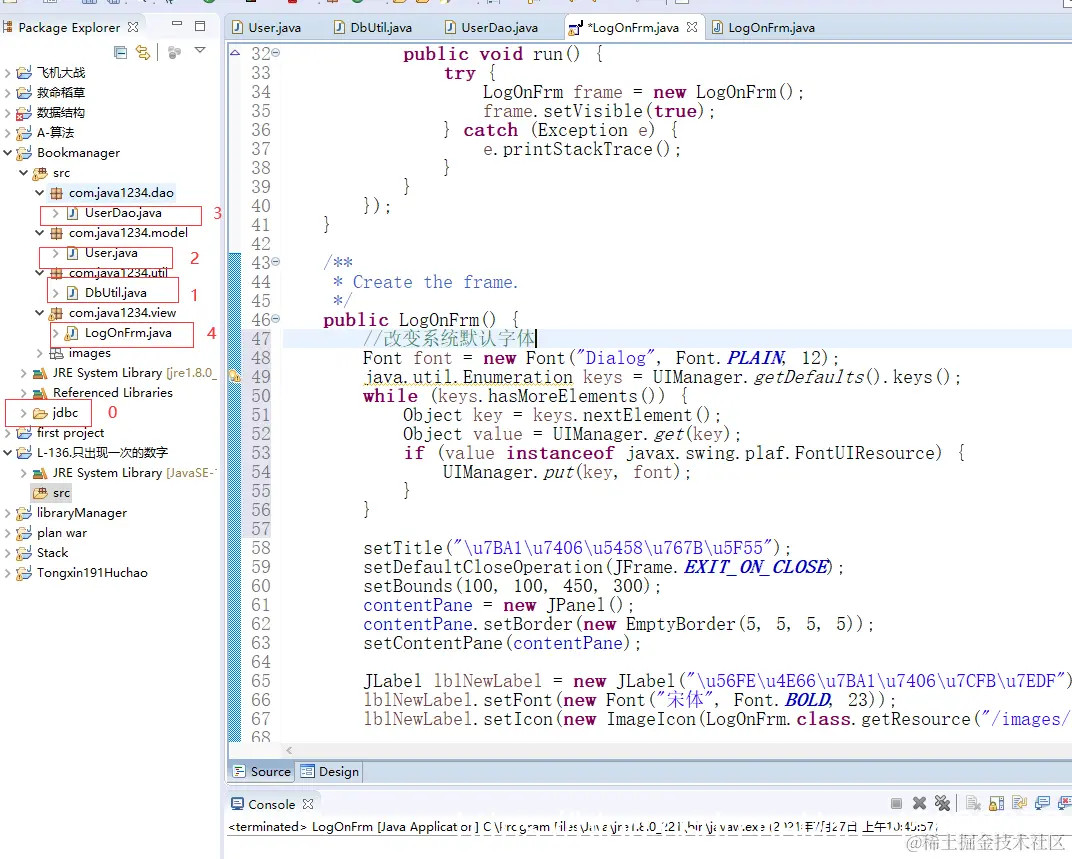Screen dimensions: 1072x859
Task: Toggle Link with Editor in Package Explorer
Action: click(143, 52)
